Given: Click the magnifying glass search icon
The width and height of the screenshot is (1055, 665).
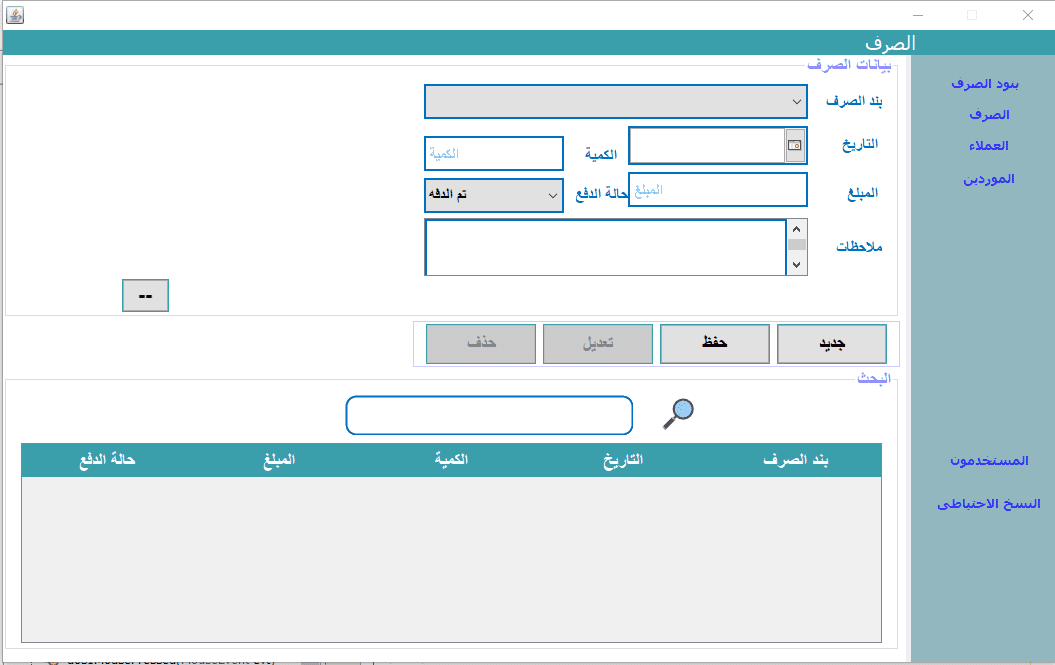Looking at the screenshot, I should point(678,413).
